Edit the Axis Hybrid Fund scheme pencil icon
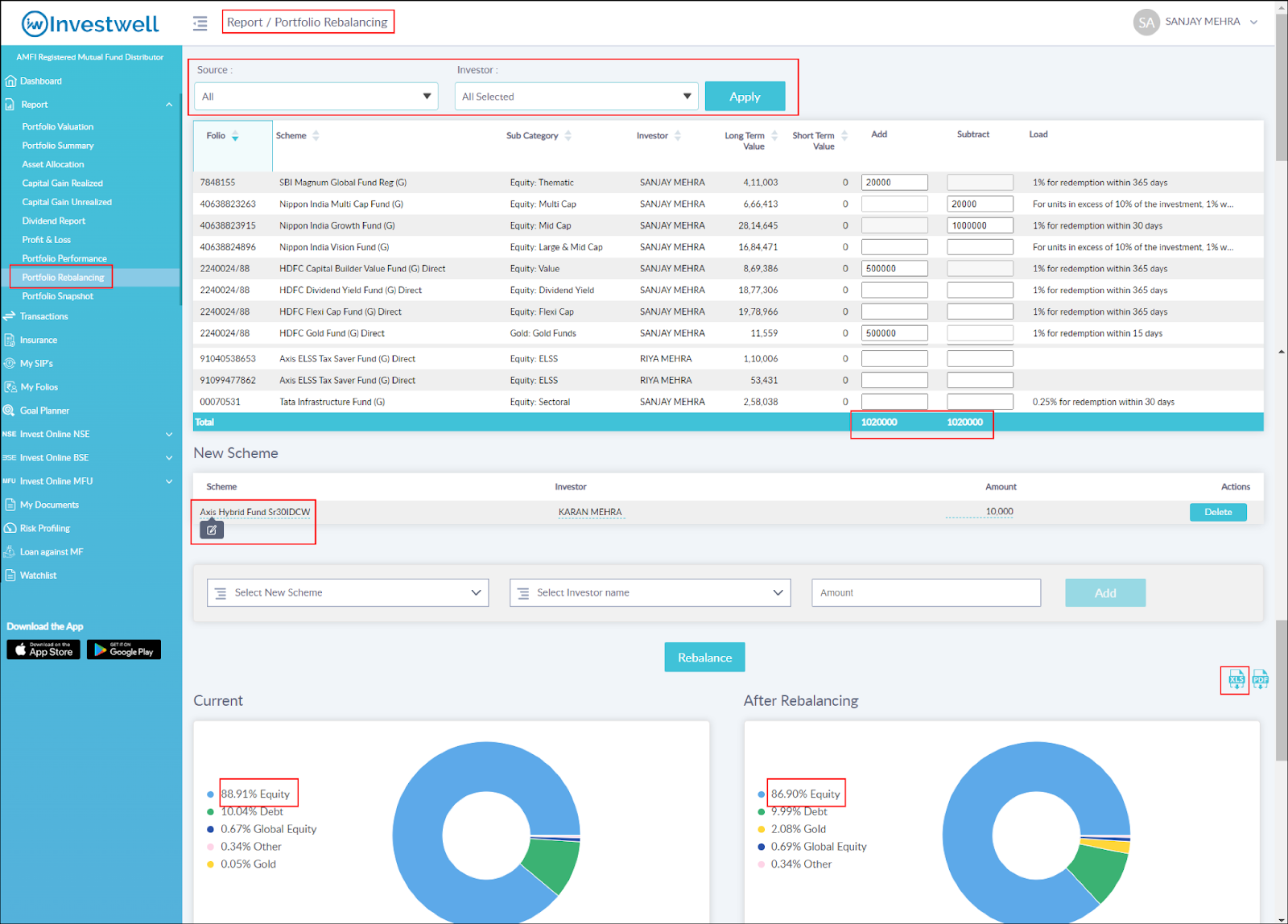 pos(212,530)
